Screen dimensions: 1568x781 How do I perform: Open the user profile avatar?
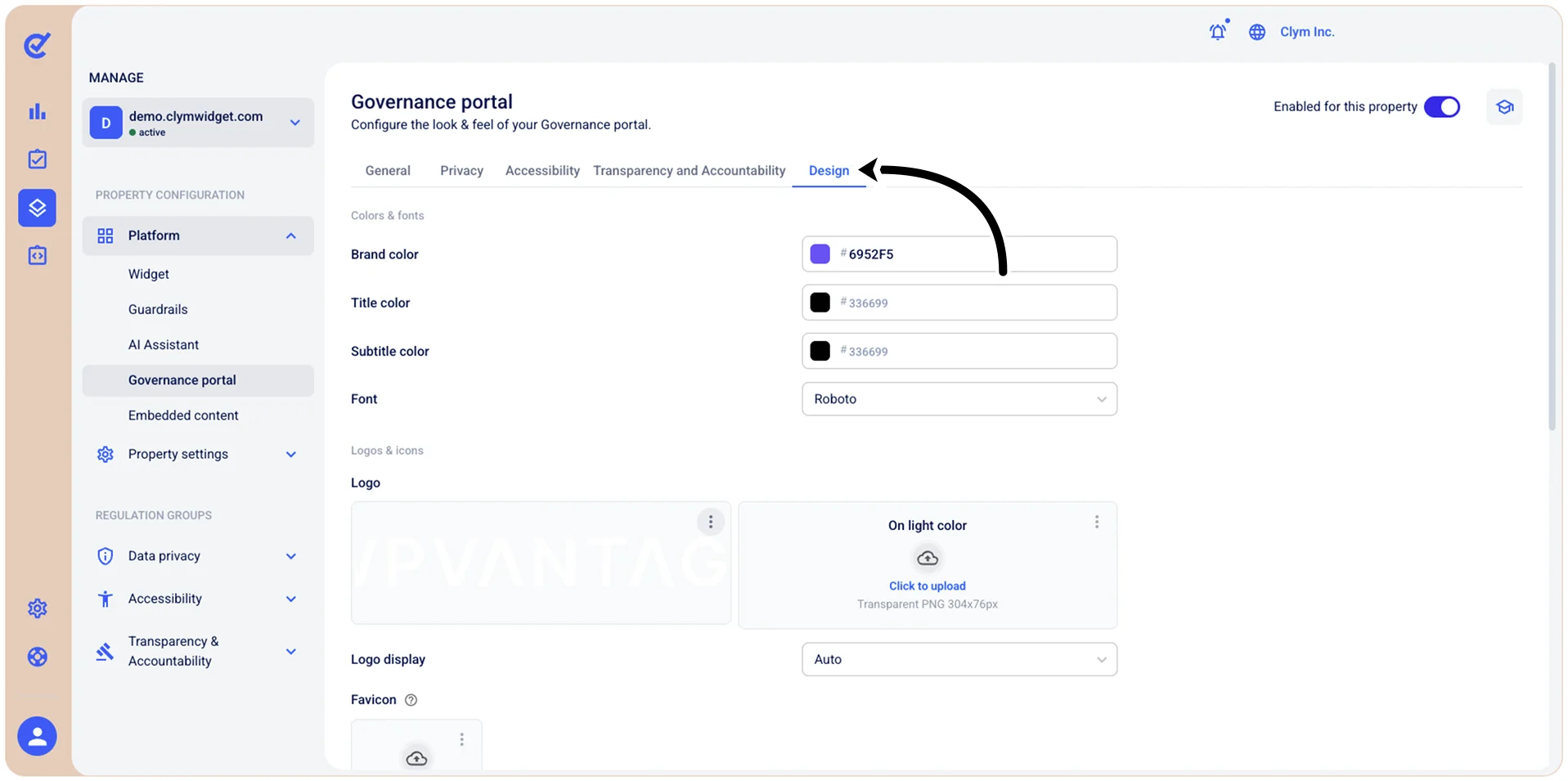tap(37, 736)
